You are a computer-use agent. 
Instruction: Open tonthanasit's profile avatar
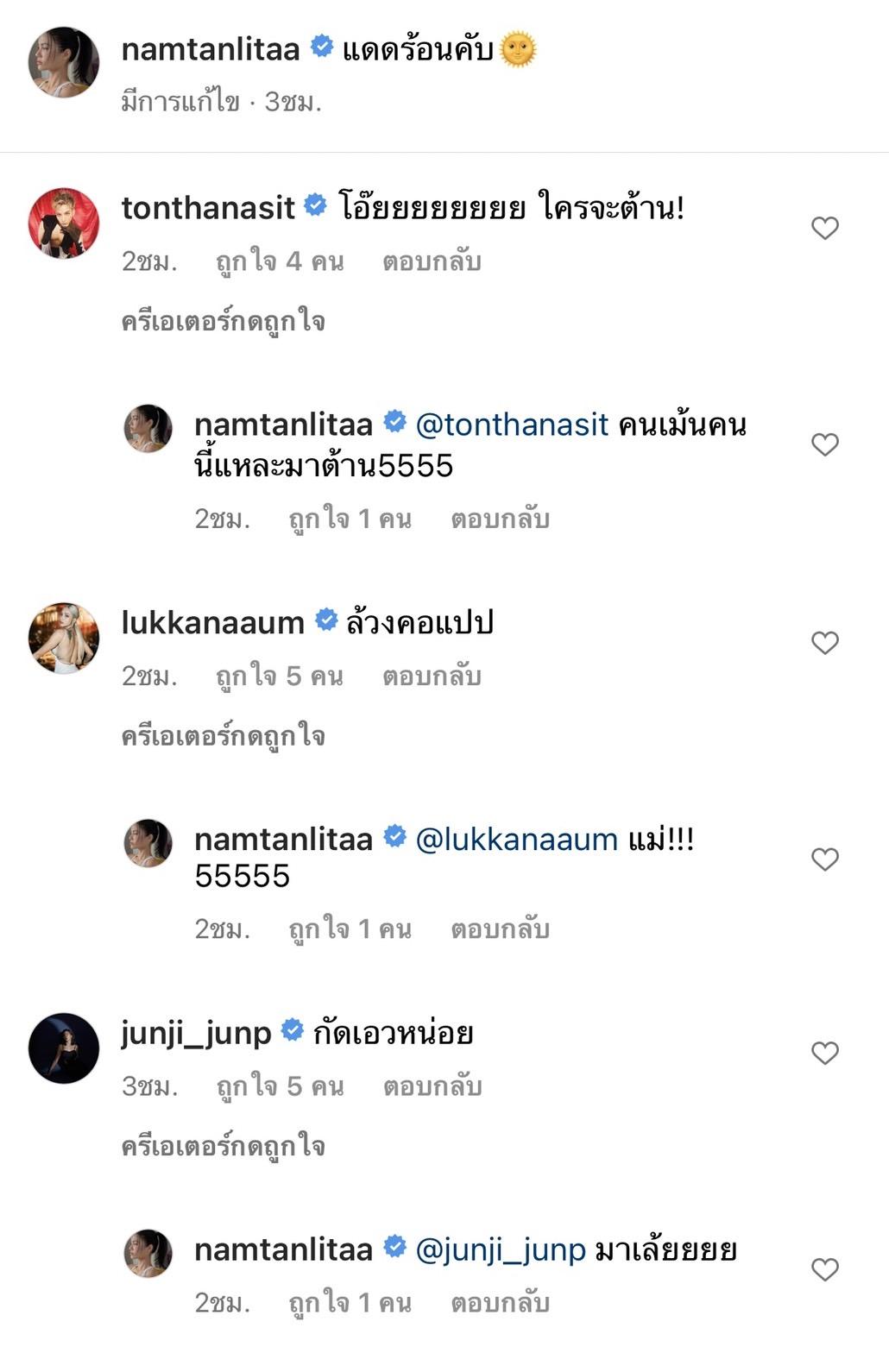pyautogui.click(x=64, y=223)
